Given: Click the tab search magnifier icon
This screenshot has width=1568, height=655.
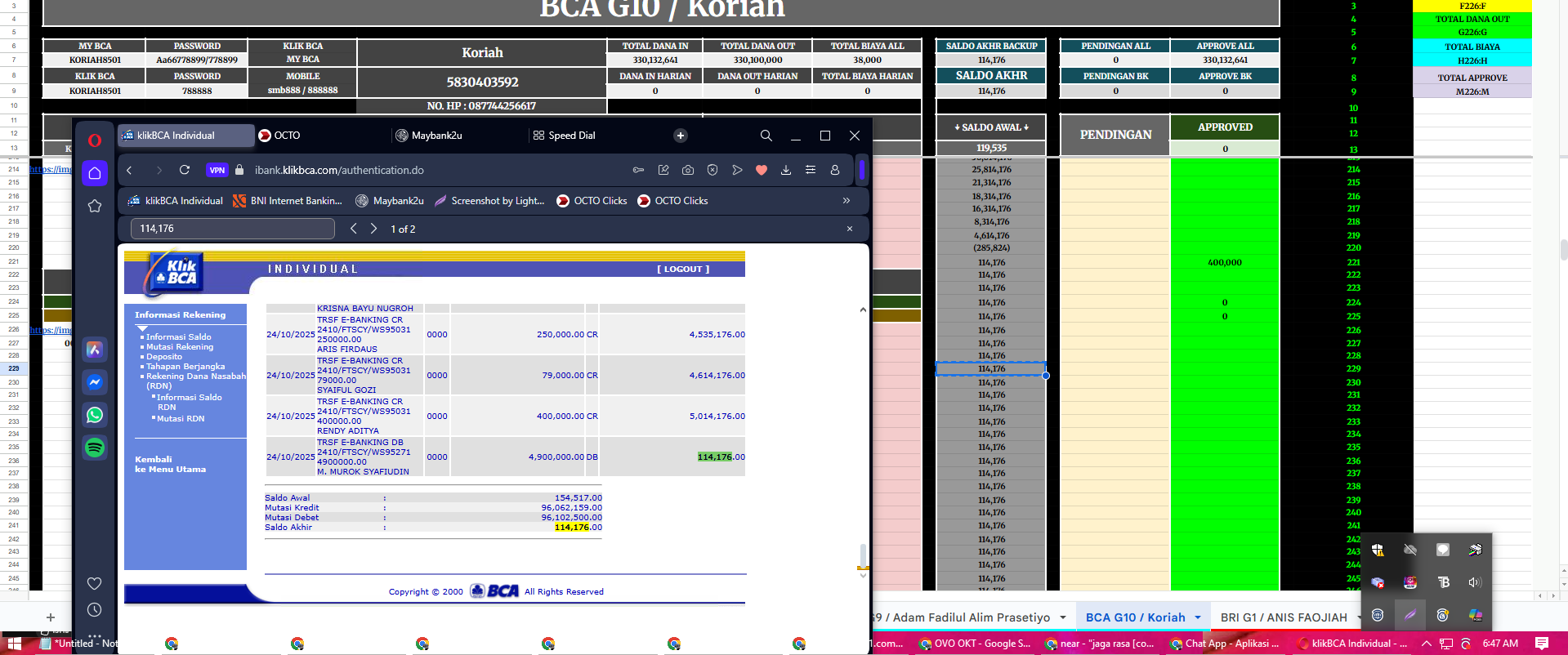Looking at the screenshot, I should click(x=766, y=136).
